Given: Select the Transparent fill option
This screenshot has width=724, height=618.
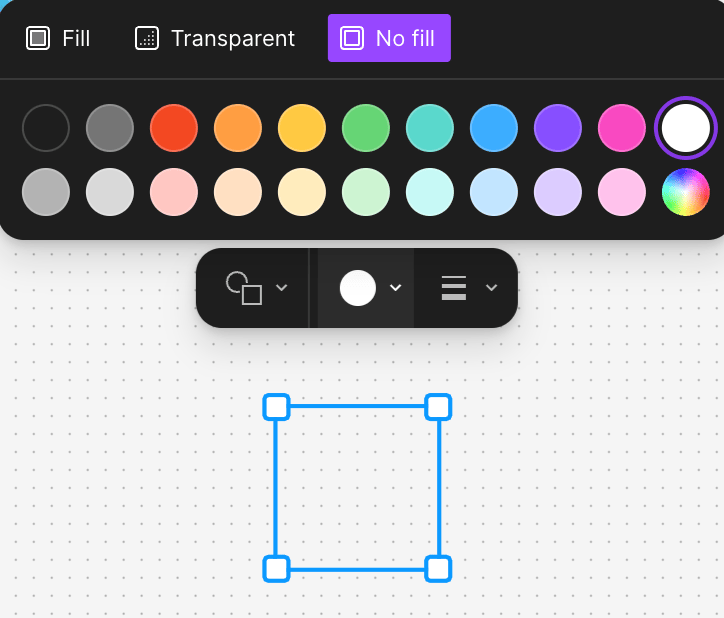Looking at the screenshot, I should tap(215, 38).
